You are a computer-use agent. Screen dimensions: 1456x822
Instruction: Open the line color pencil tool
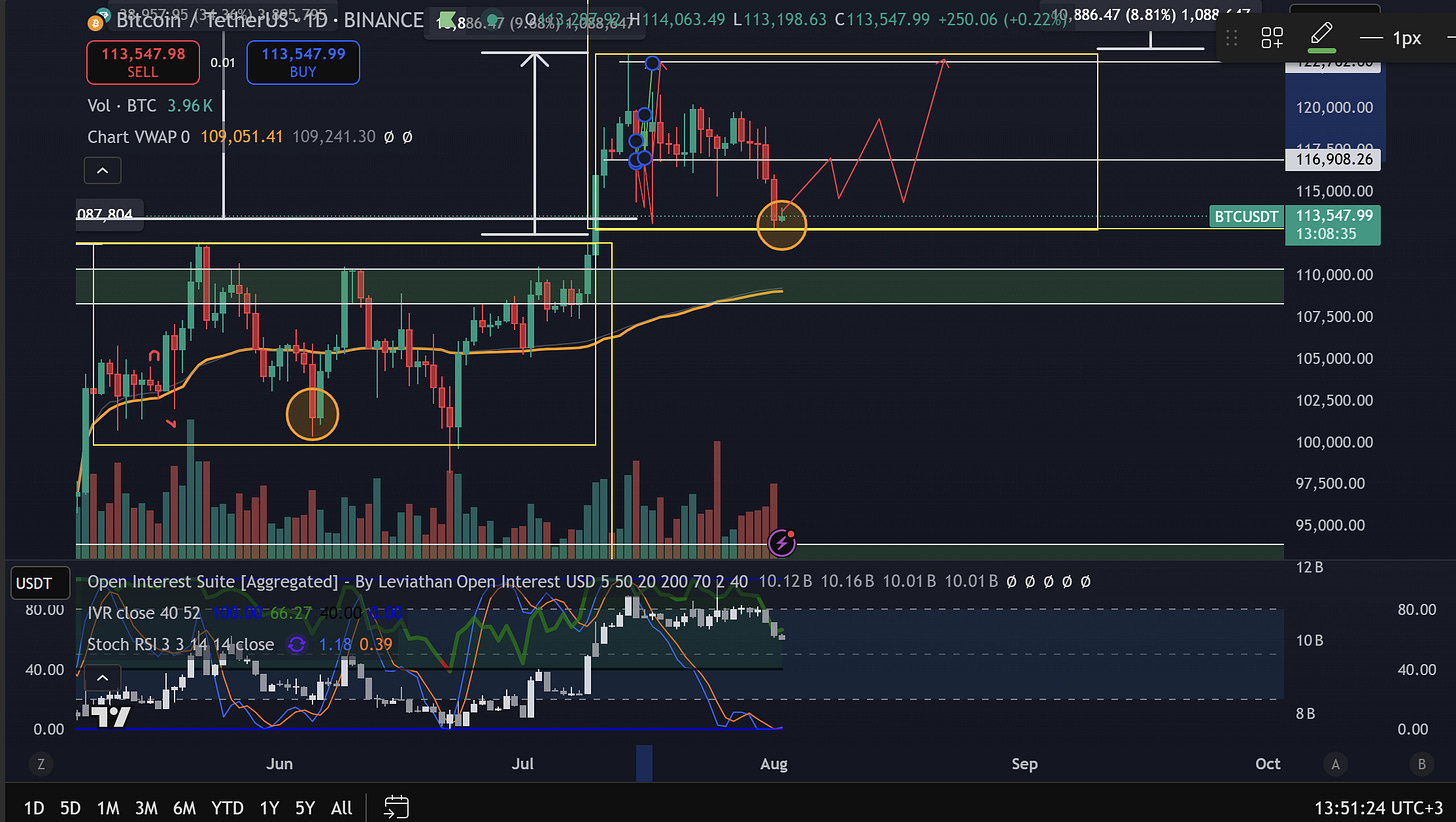pyautogui.click(x=1322, y=38)
